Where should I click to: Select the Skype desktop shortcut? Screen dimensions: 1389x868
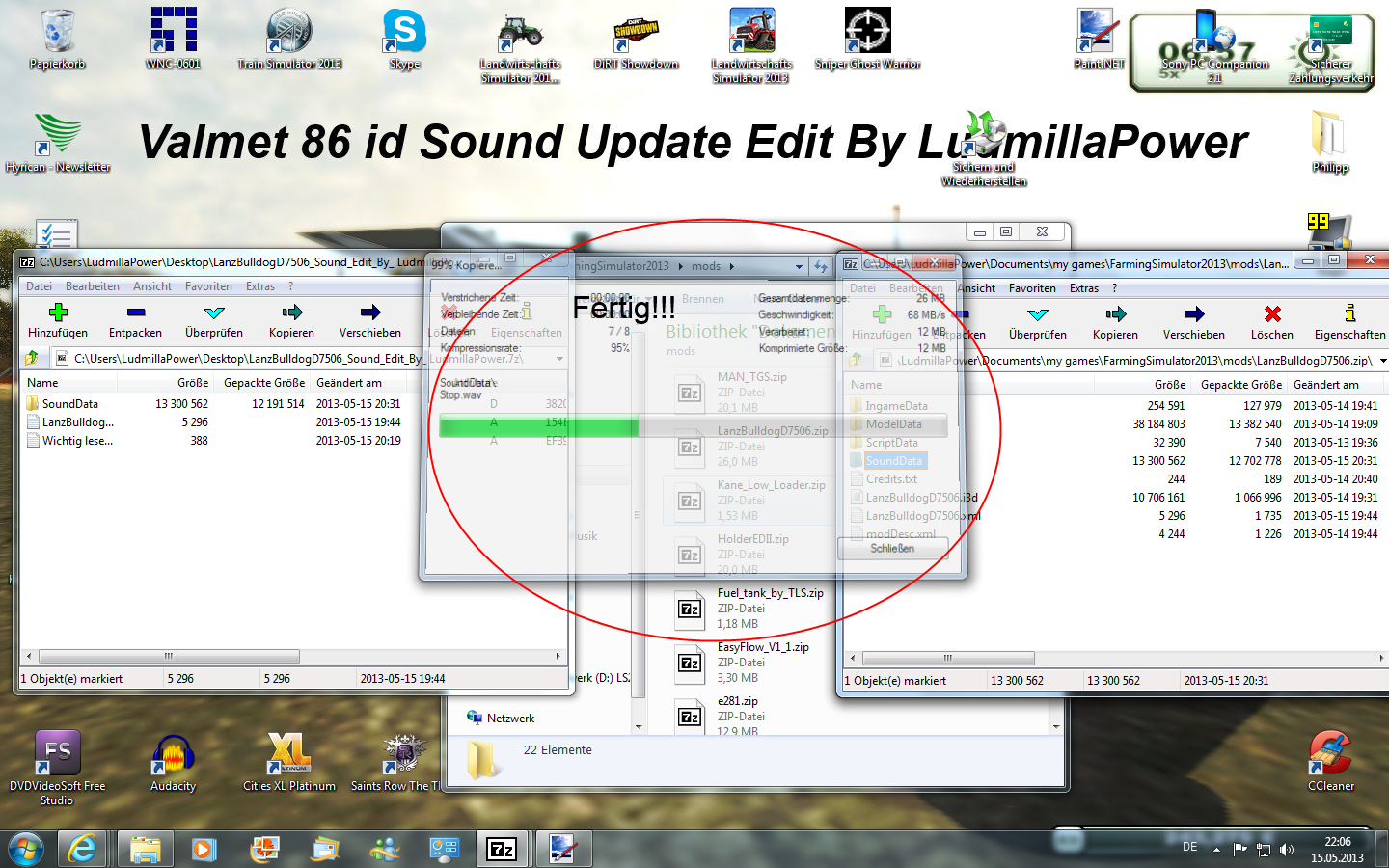click(405, 40)
